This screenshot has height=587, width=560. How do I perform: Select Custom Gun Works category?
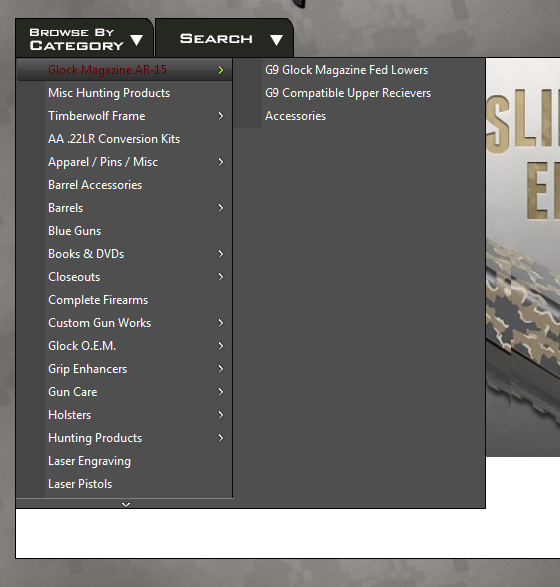(124, 323)
